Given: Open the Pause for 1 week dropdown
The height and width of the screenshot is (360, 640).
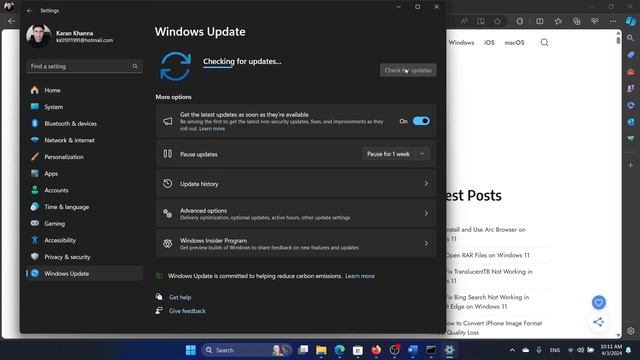Looking at the screenshot, I should (396, 154).
